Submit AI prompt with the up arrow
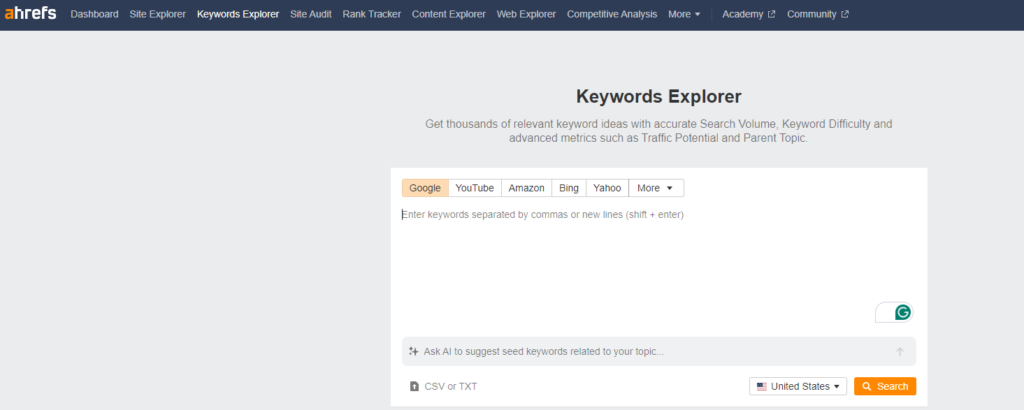1024x410 pixels. coord(900,351)
